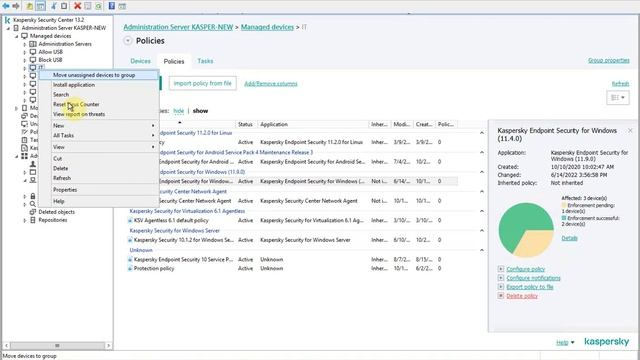
Task: Click the red Delete policy icon
Action: (501, 296)
